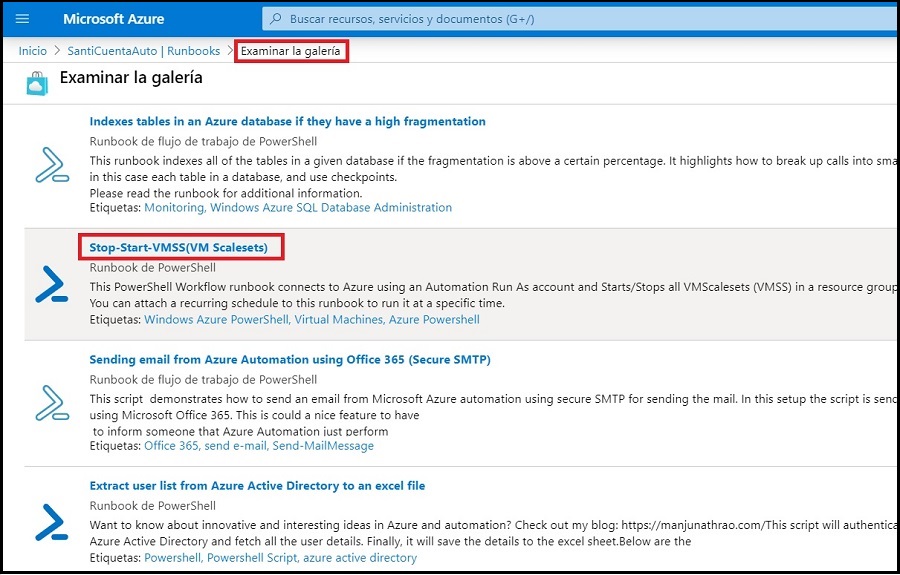The height and width of the screenshot is (575, 900).
Task: Filter by Azure Powershell tag
Action: tap(435, 319)
